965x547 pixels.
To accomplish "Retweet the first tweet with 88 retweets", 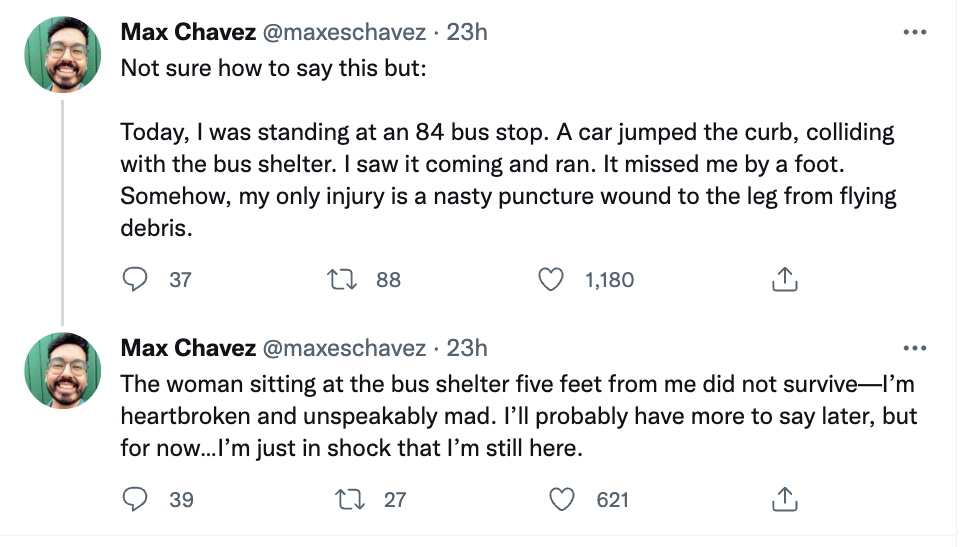I will (343, 280).
